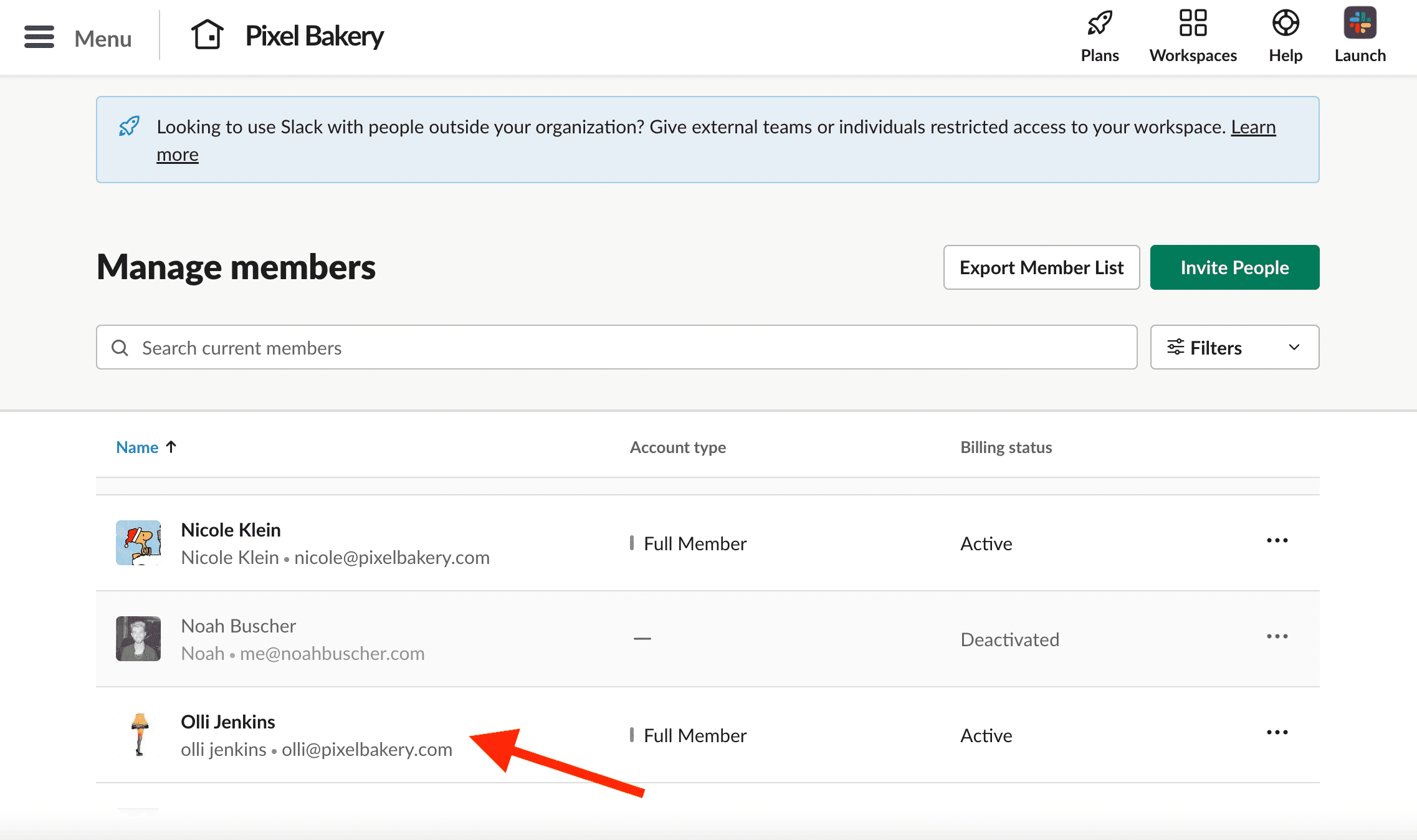Follow the Learn more link
The height and width of the screenshot is (840, 1417).
point(1253,127)
